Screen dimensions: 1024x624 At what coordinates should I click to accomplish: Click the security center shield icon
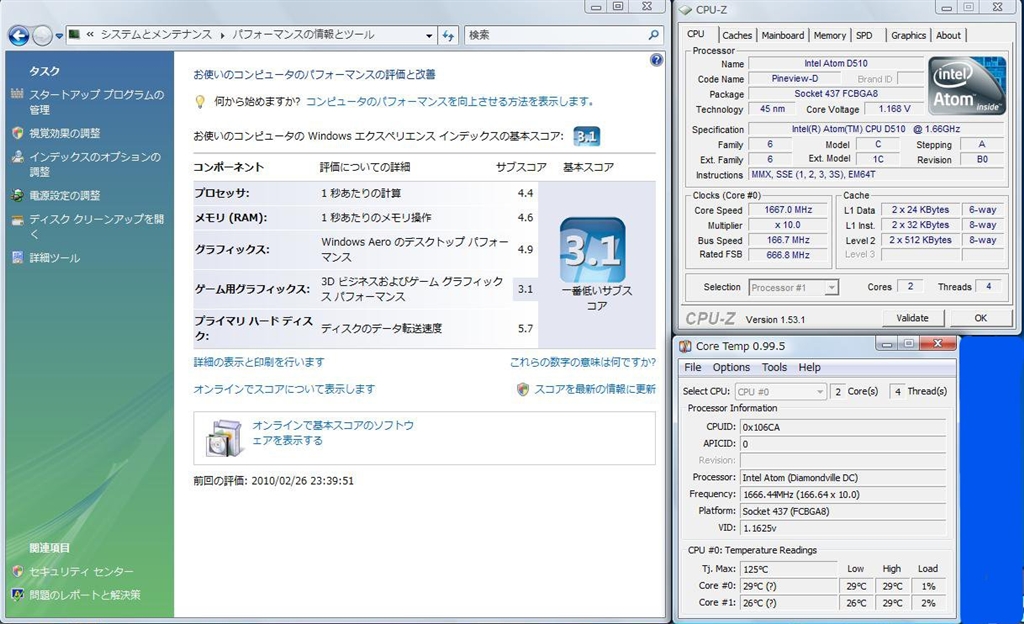coord(17,572)
